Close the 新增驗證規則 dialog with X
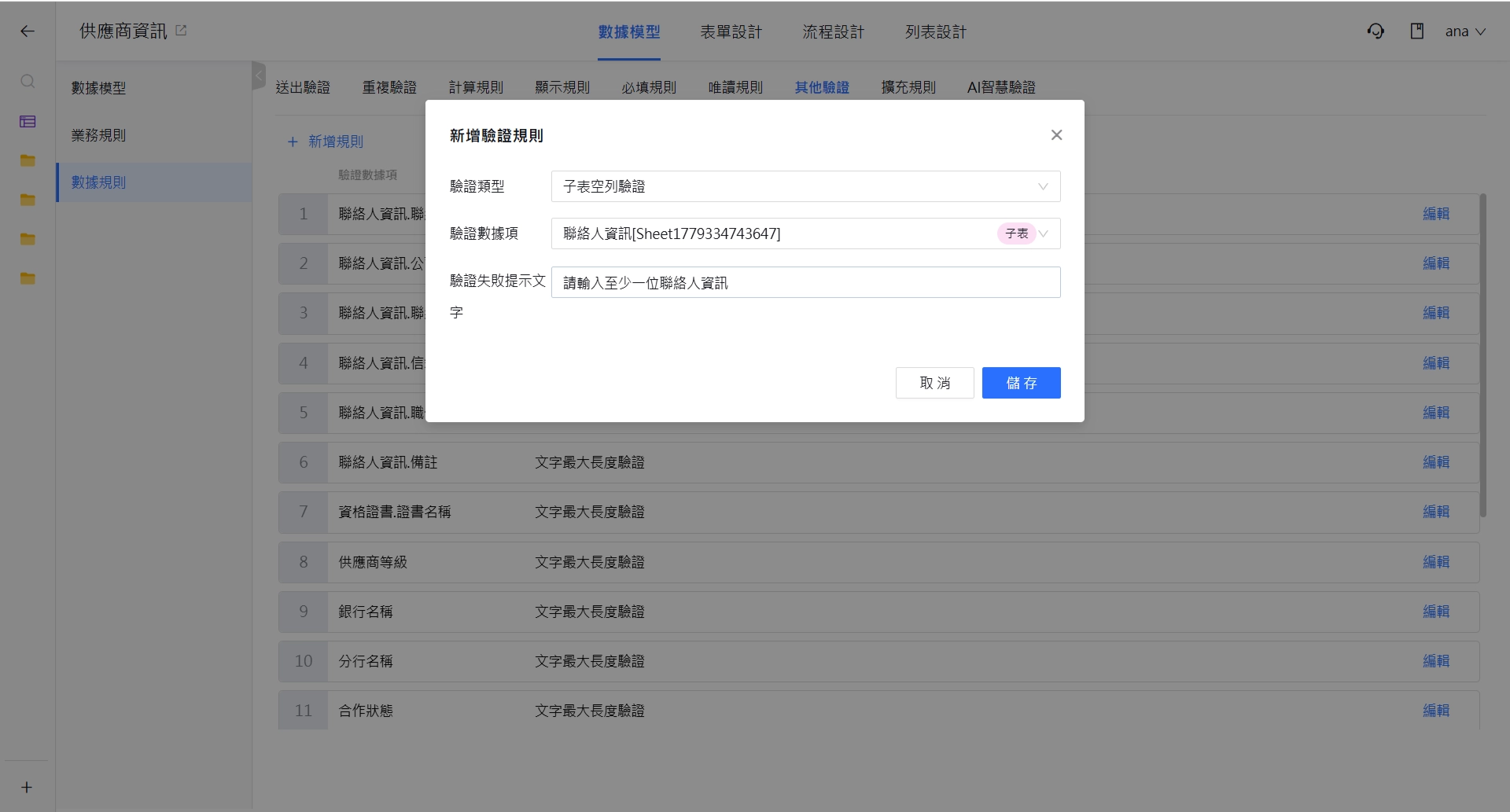 coord(1056,135)
